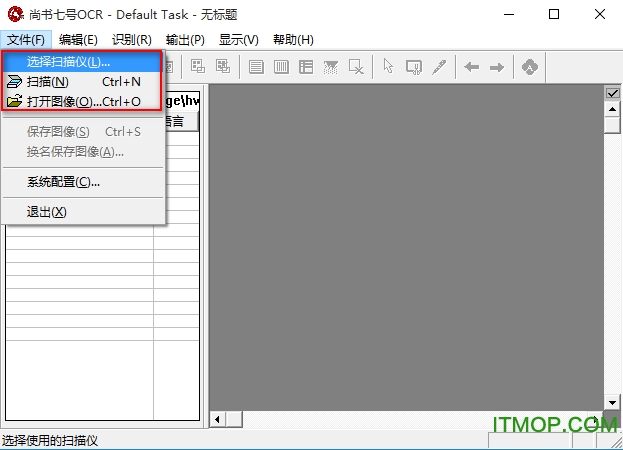
Task: Click the left arrow previous-page toolbar icon
Action: point(471,67)
